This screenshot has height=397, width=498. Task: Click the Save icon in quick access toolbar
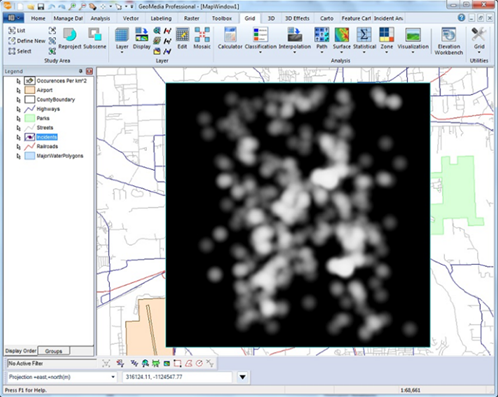41,6
